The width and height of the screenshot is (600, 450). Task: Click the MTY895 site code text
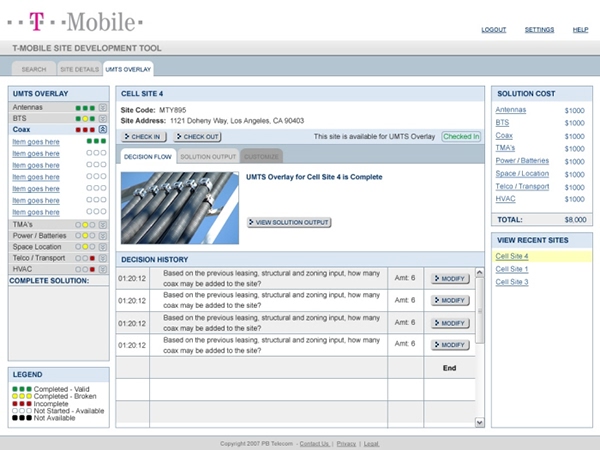(x=173, y=110)
